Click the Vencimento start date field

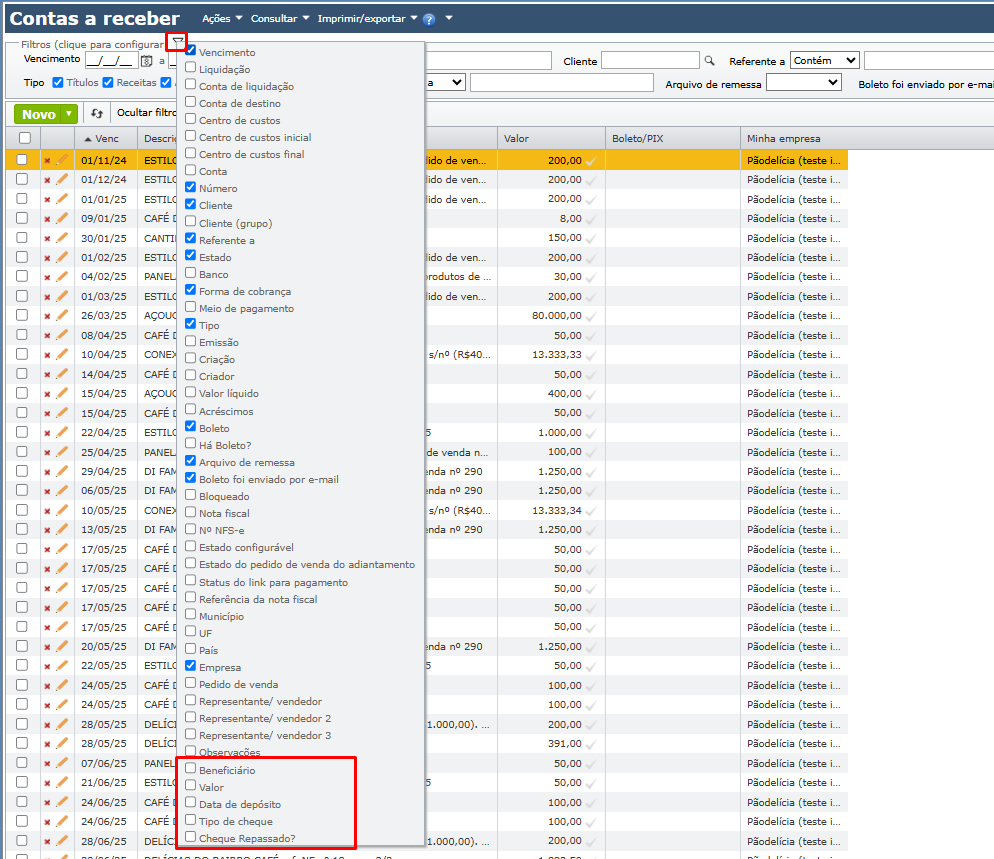tap(112, 61)
